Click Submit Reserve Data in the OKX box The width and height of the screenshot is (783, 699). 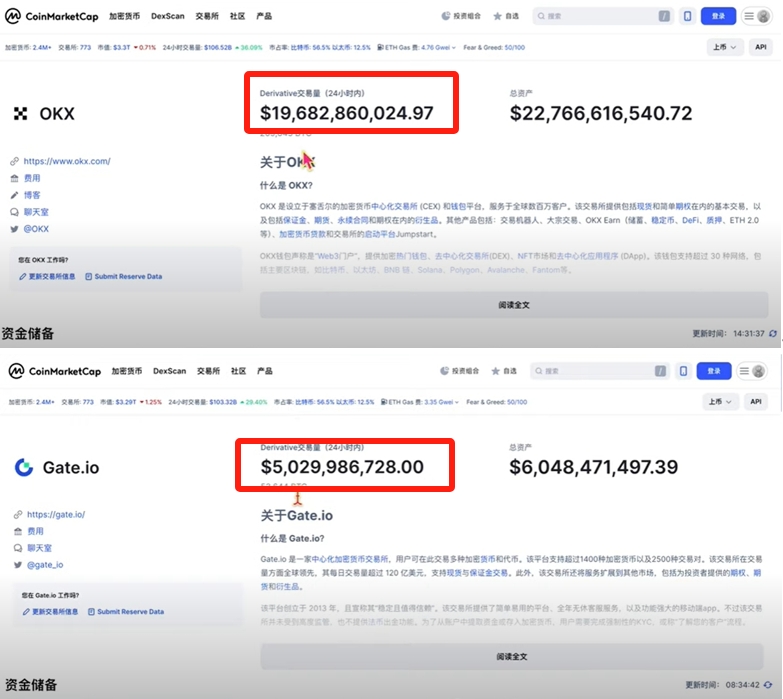(x=123, y=276)
